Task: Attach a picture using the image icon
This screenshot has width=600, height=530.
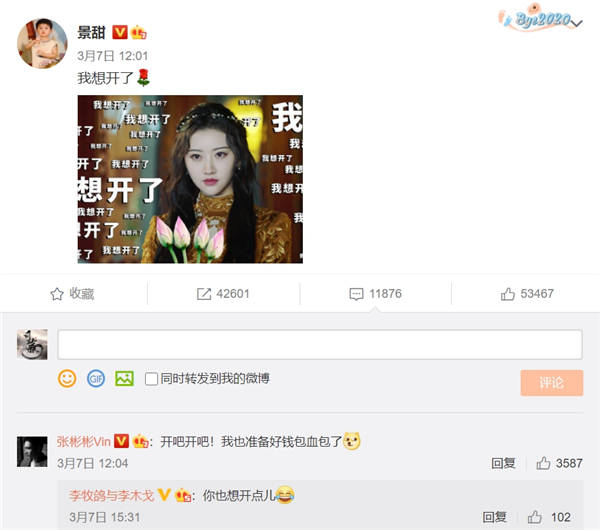Action: coord(124,378)
